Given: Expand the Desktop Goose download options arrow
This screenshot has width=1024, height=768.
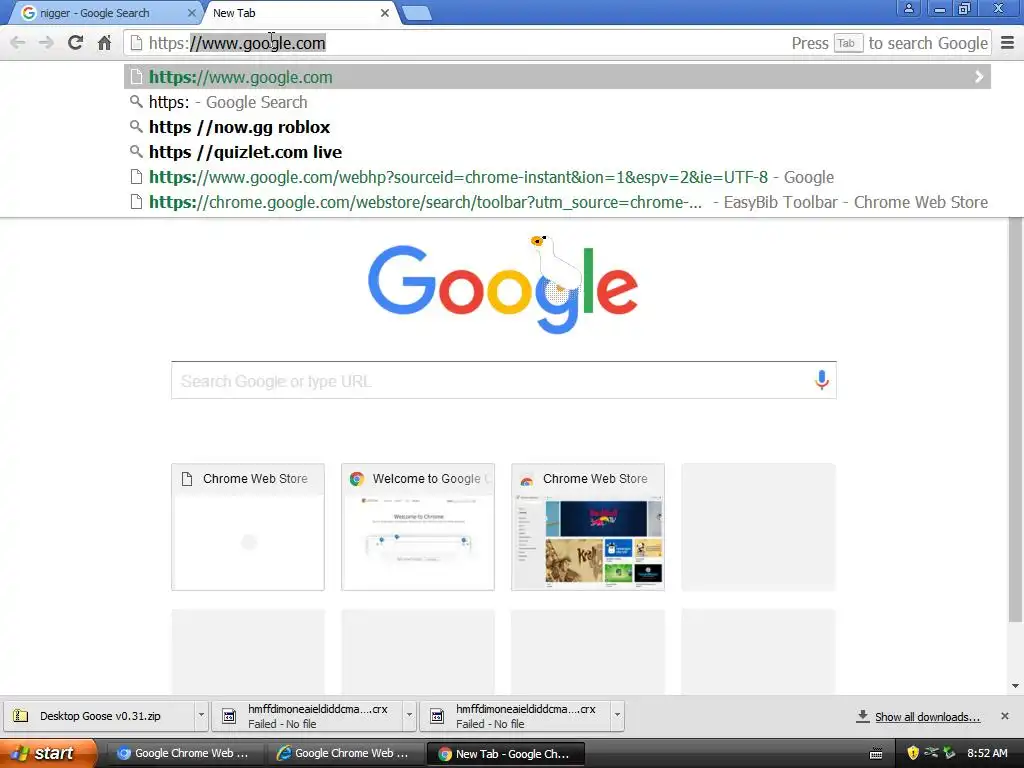Looking at the screenshot, I should pyautogui.click(x=201, y=715).
